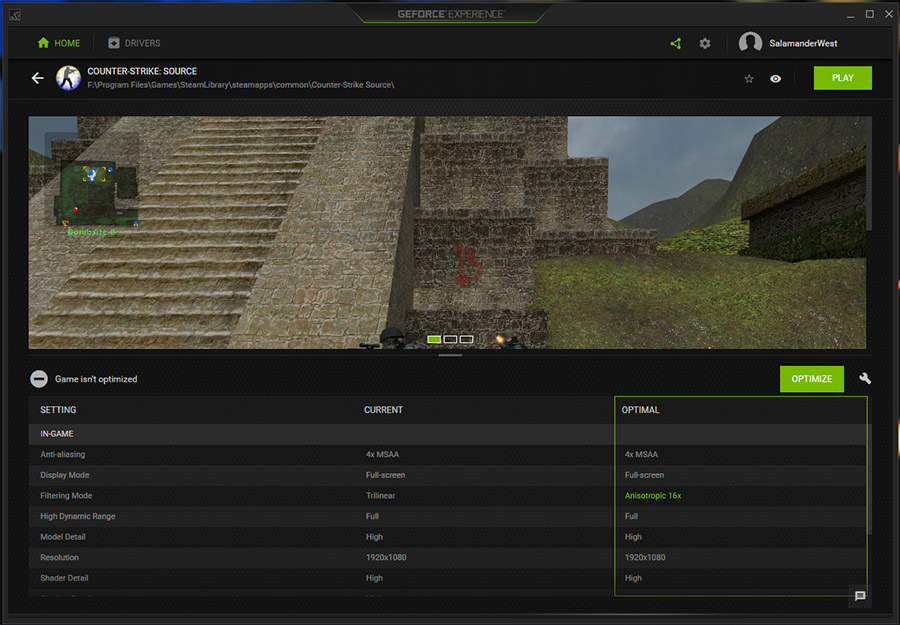Switch to the Drivers tab

pyautogui.click(x=134, y=44)
